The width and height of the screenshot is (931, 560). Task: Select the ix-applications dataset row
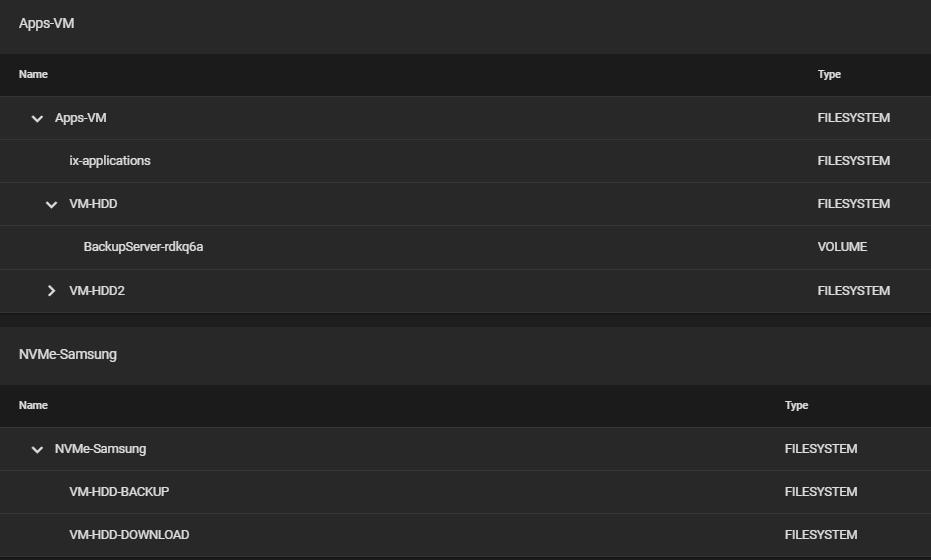pyautogui.click(x=466, y=161)
